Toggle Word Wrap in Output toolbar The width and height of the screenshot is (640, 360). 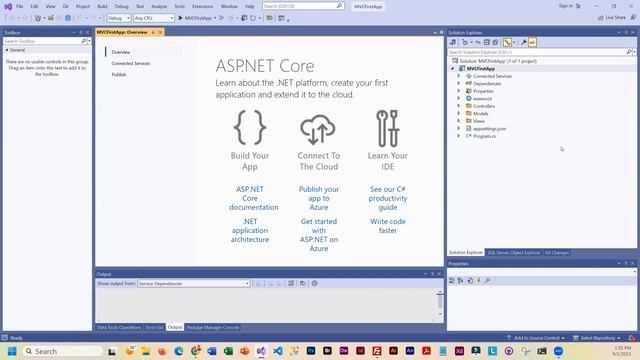(x=303, y=283)
